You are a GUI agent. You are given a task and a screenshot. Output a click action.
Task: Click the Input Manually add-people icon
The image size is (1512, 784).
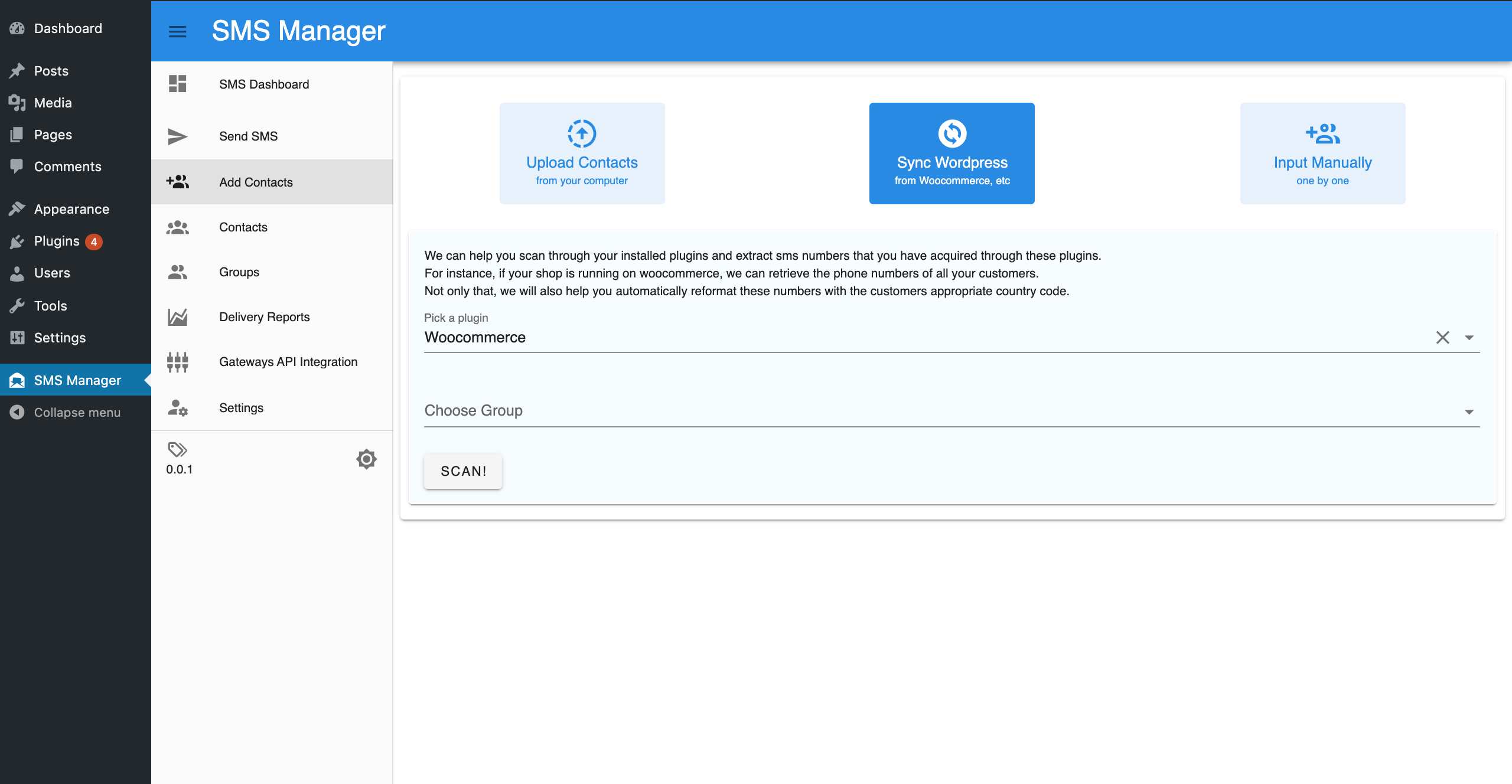1322,133
